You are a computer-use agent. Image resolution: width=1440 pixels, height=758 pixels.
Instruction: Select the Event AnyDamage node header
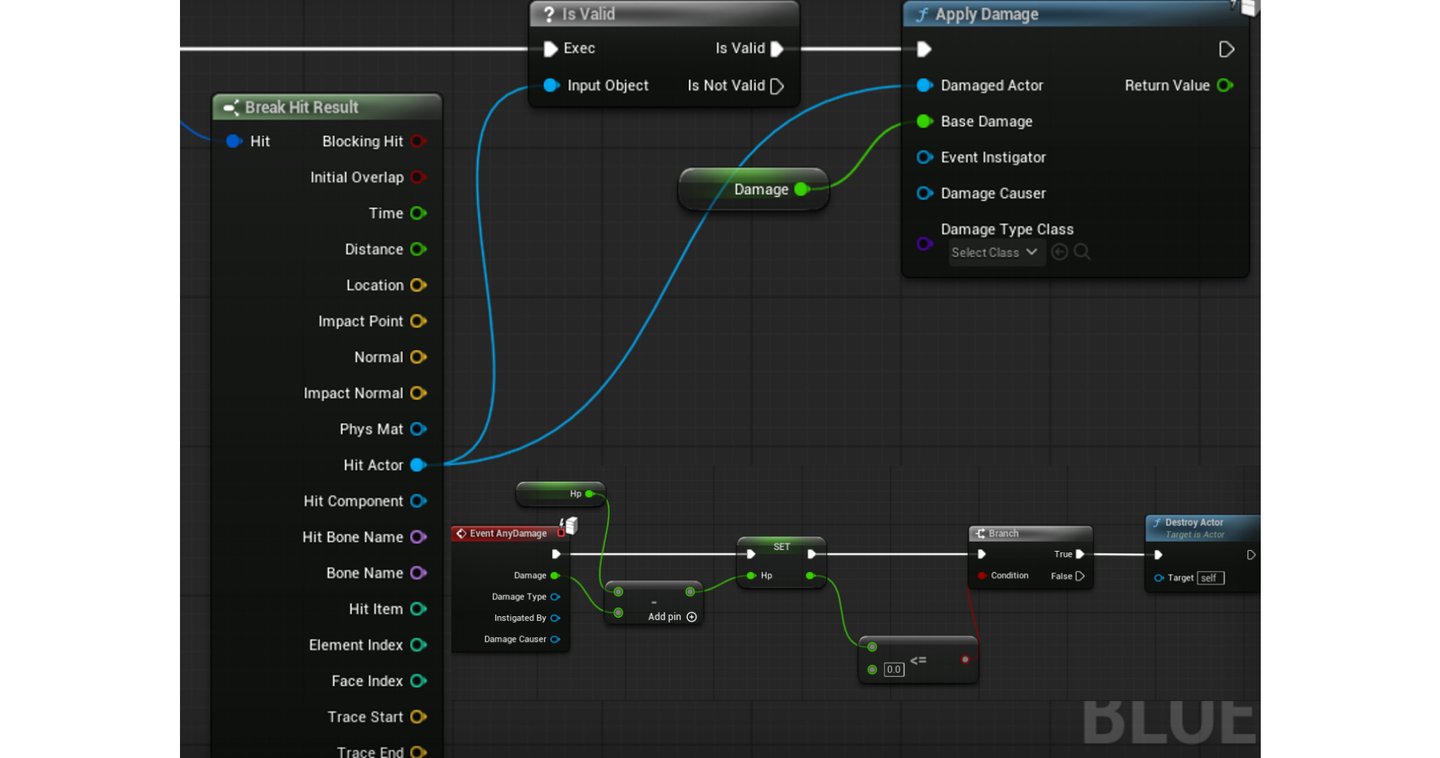[x=510, y=534]
